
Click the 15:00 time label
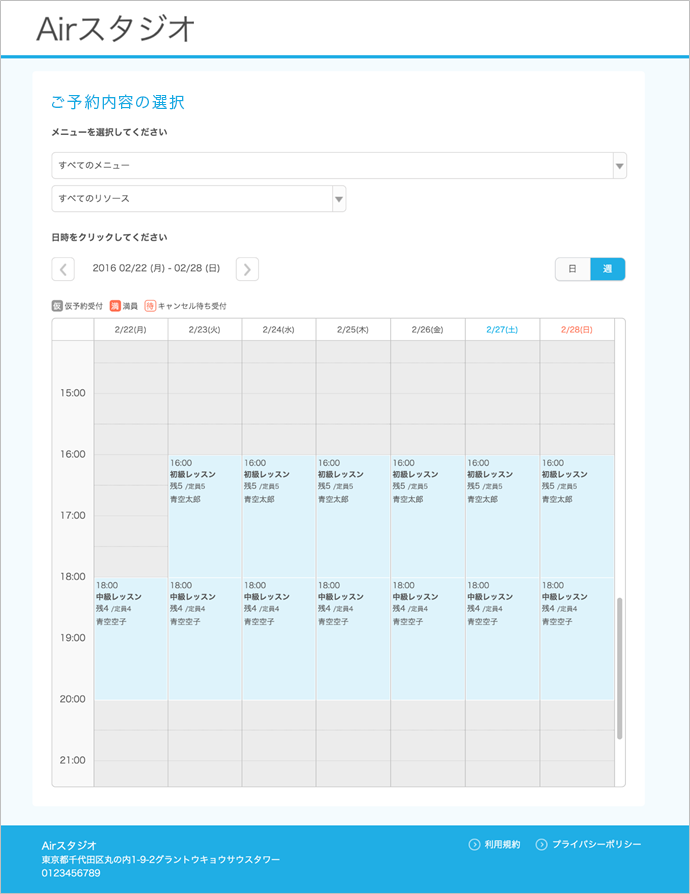(72, 393)
